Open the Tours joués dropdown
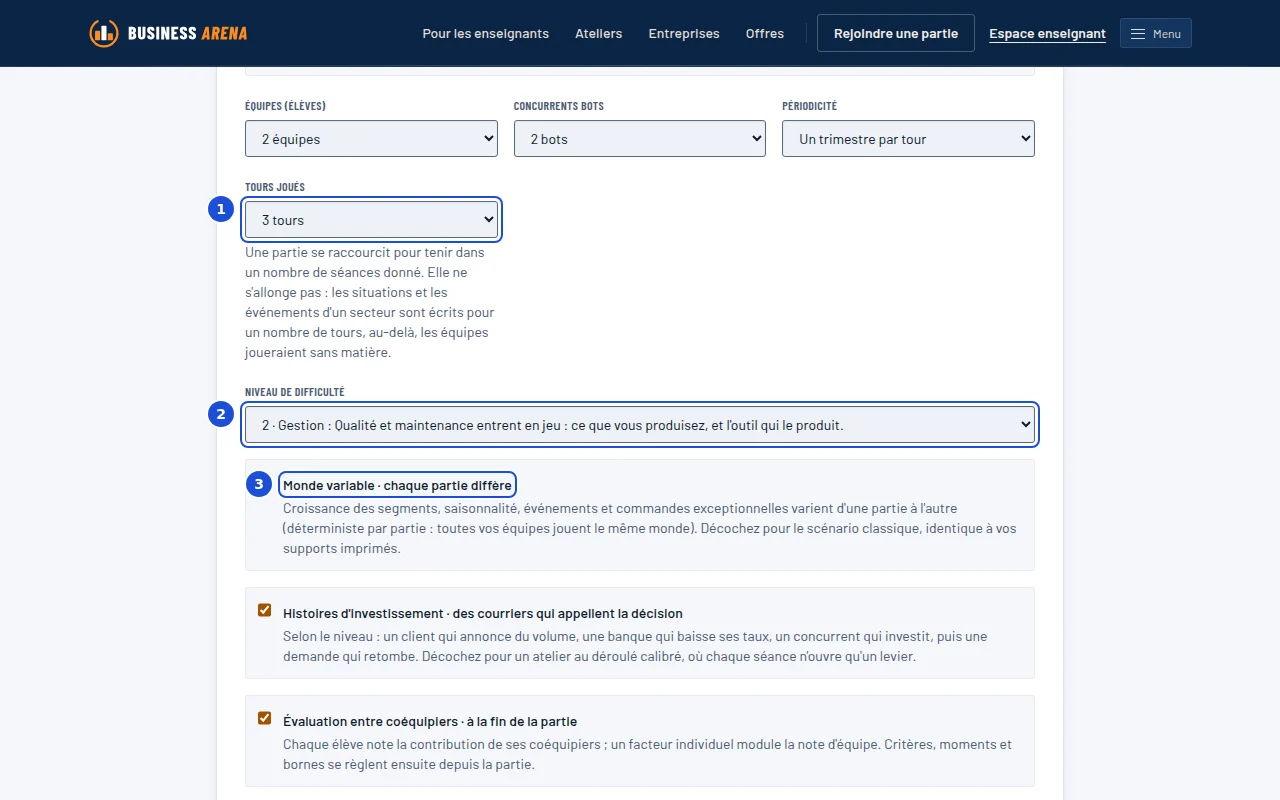Viewport: 1280px width, 800px height. pyautogui.click(x=371, y=220)
